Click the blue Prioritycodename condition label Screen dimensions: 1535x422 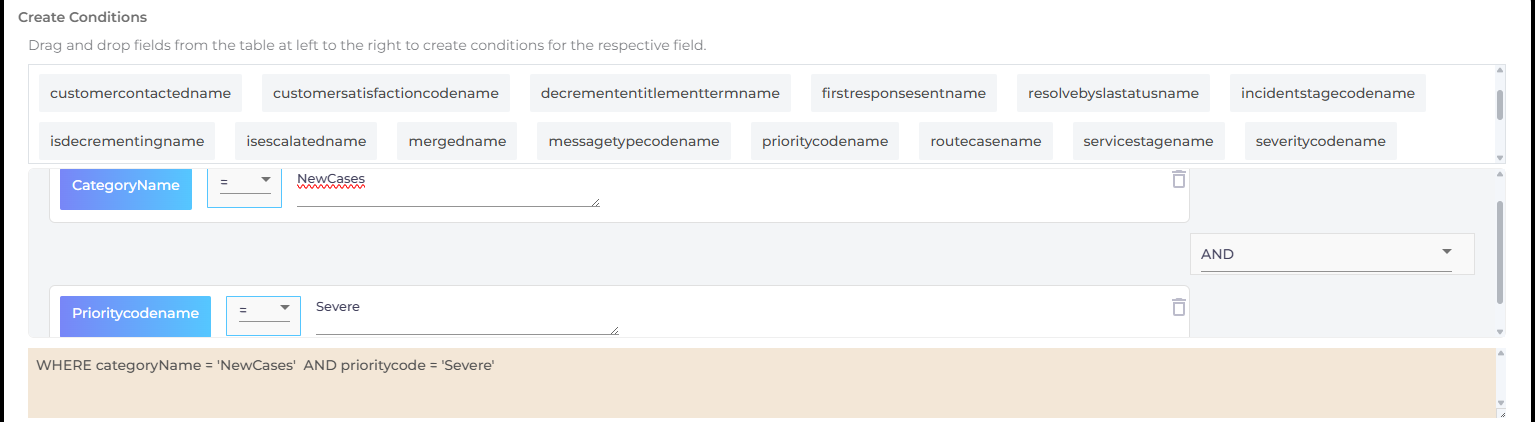coord(135,314)
